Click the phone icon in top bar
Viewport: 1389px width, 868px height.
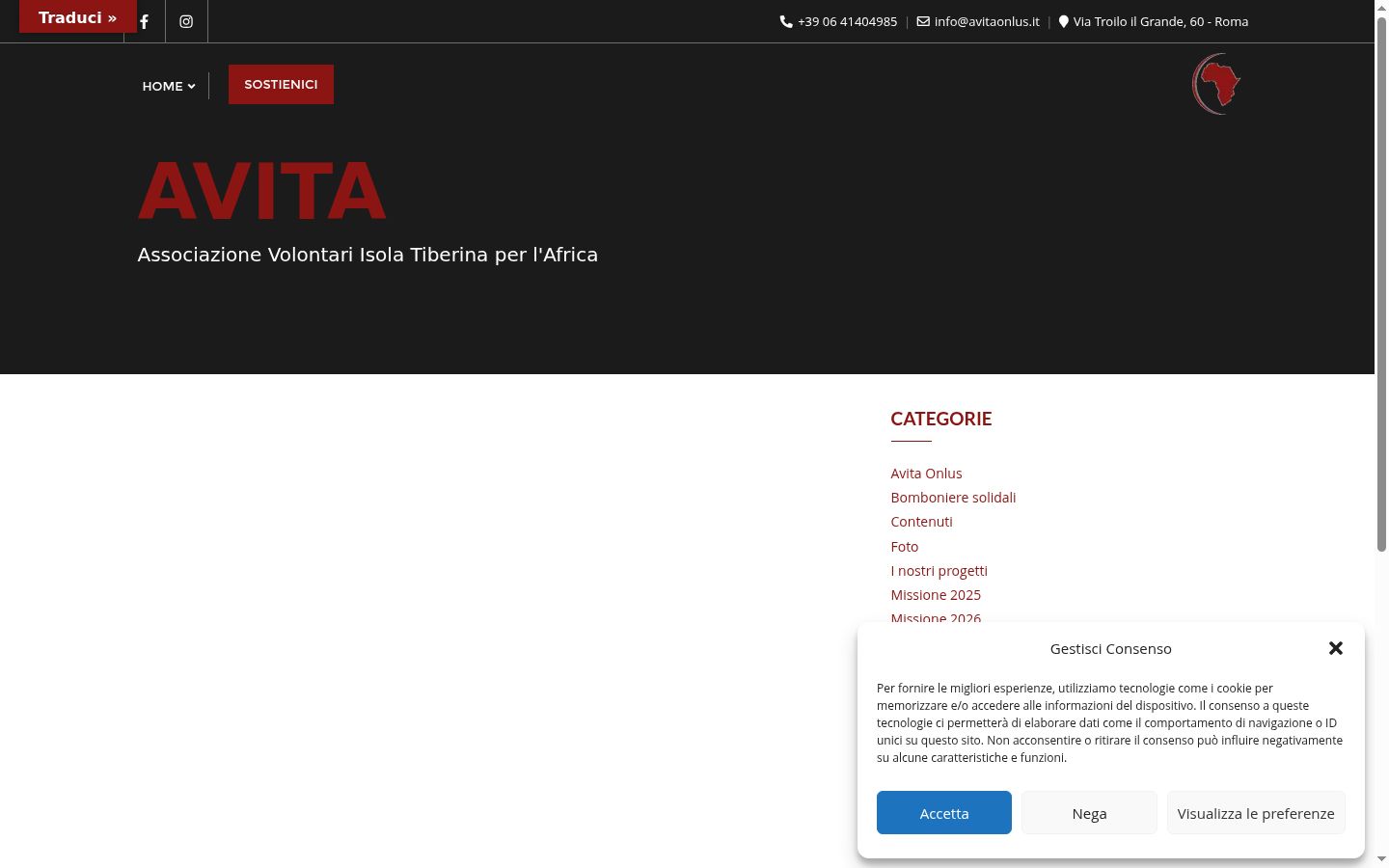786,21
